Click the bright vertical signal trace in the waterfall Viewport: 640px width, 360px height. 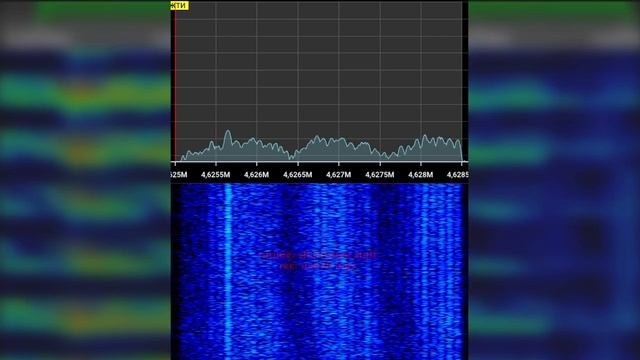tap(228, 271)
